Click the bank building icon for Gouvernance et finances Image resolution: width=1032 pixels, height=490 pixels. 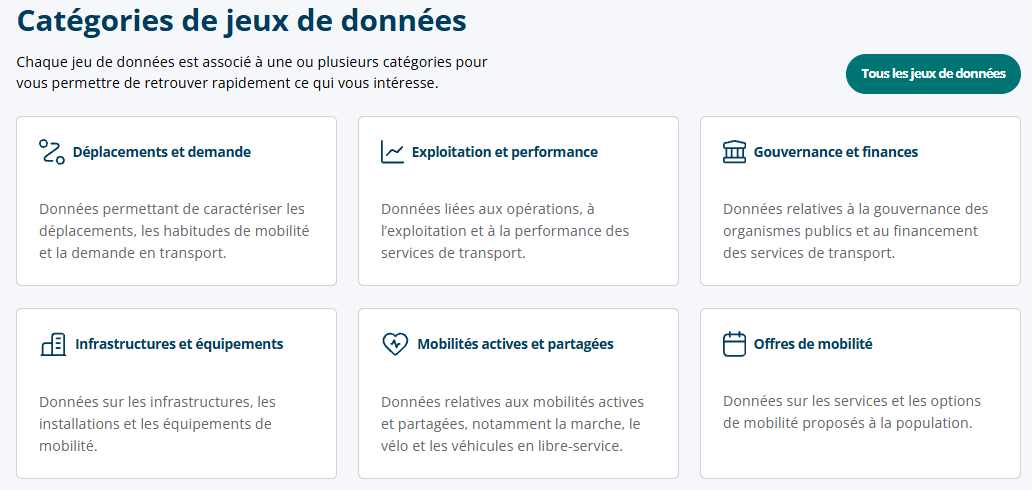734,152
